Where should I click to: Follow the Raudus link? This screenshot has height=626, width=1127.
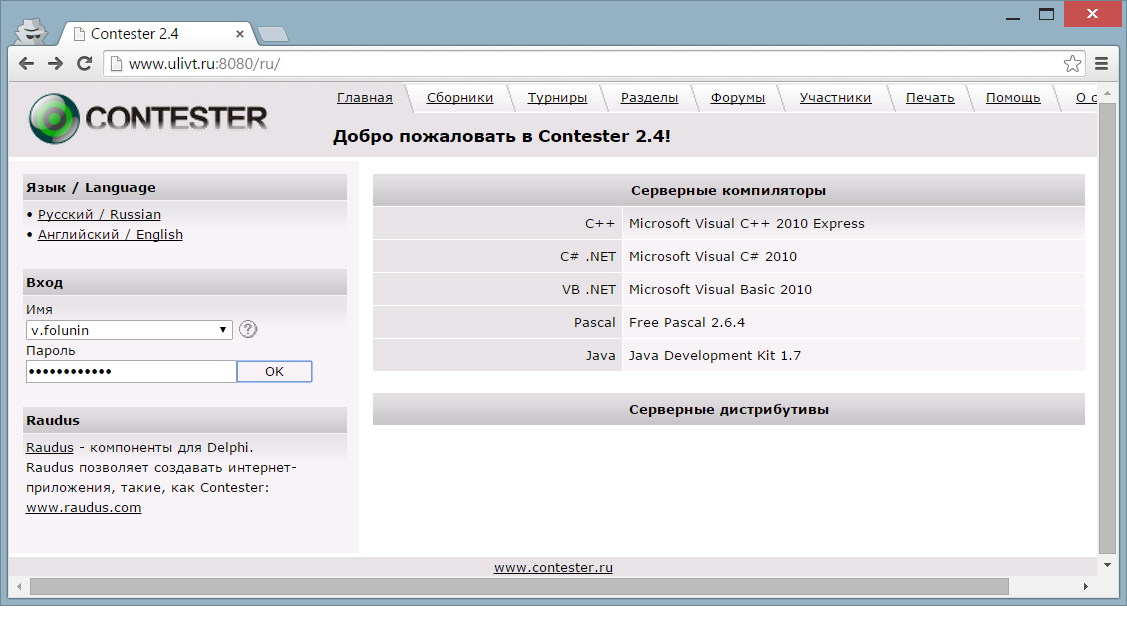coord(50,447)
